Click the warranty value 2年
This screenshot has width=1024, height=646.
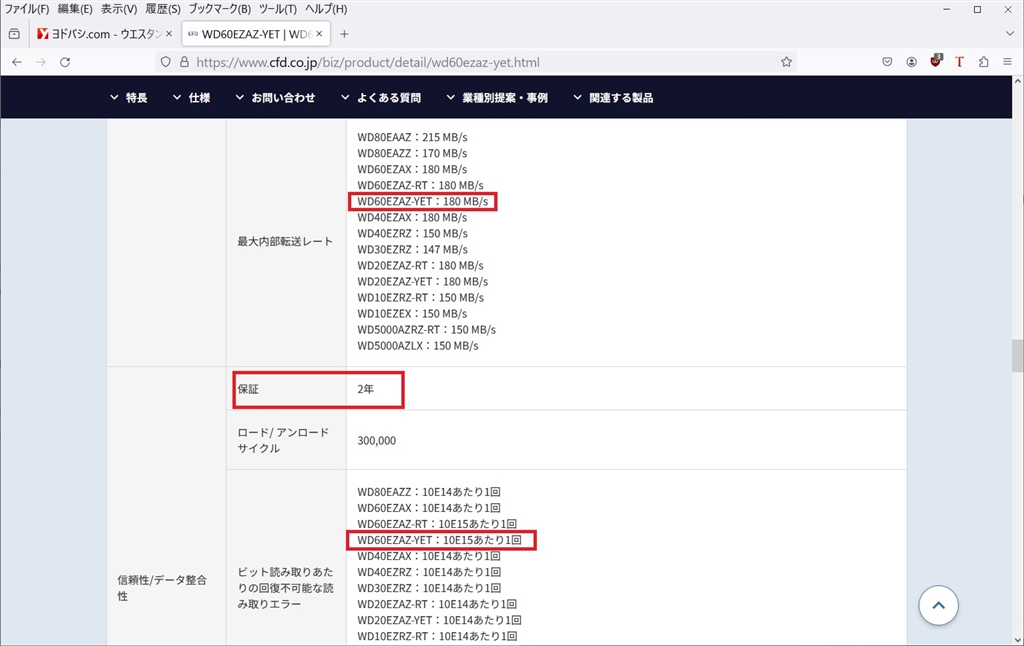(365, 389)
